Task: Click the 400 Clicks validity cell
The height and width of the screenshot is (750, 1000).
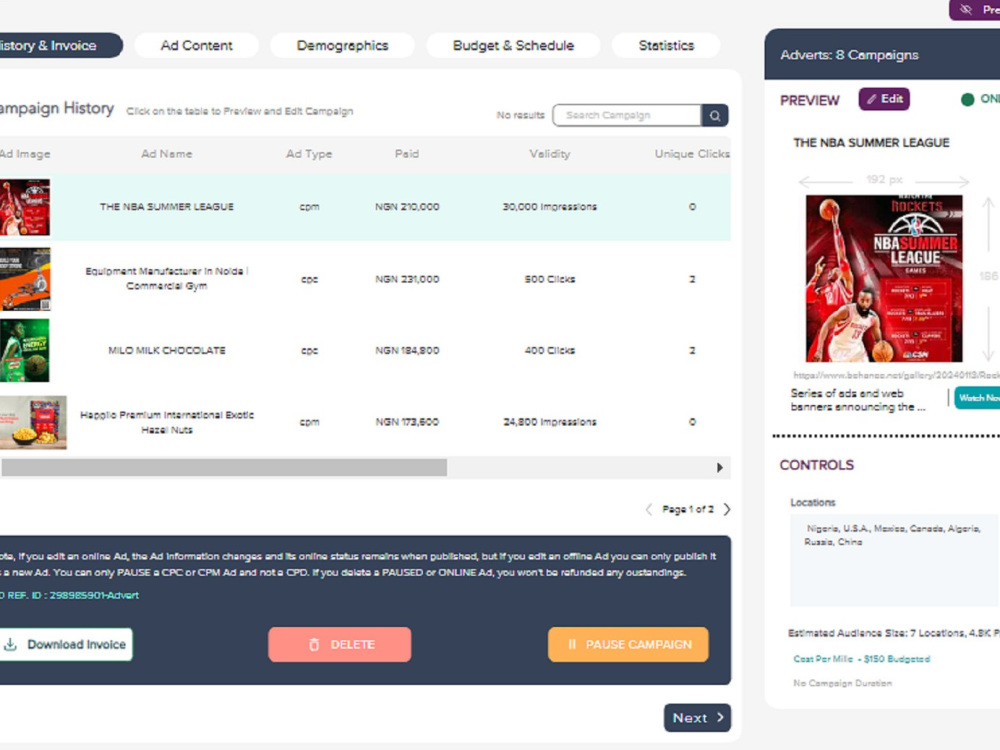Action: tap(550, 351)
